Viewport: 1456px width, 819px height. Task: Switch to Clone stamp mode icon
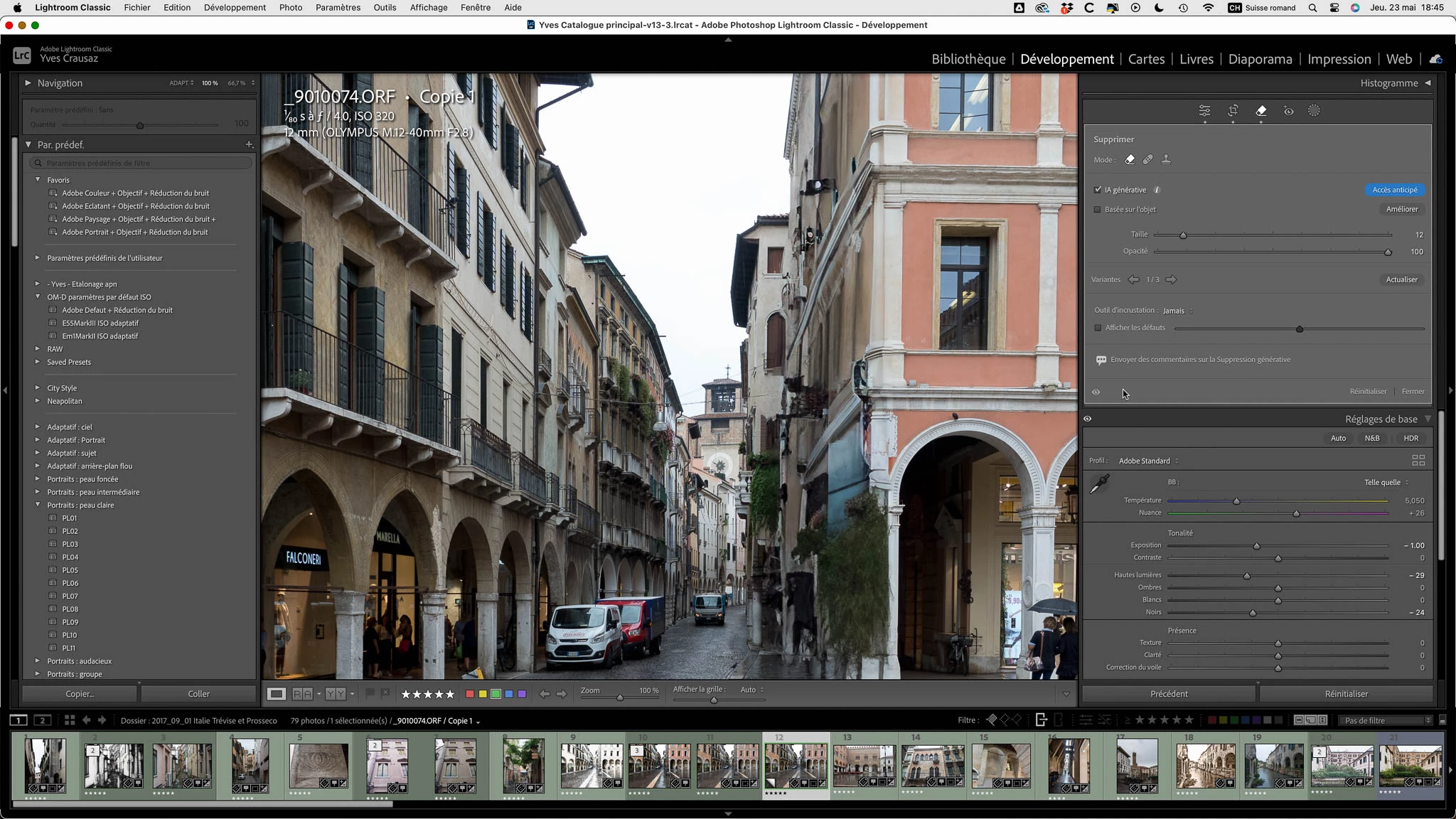[1166, 160]
